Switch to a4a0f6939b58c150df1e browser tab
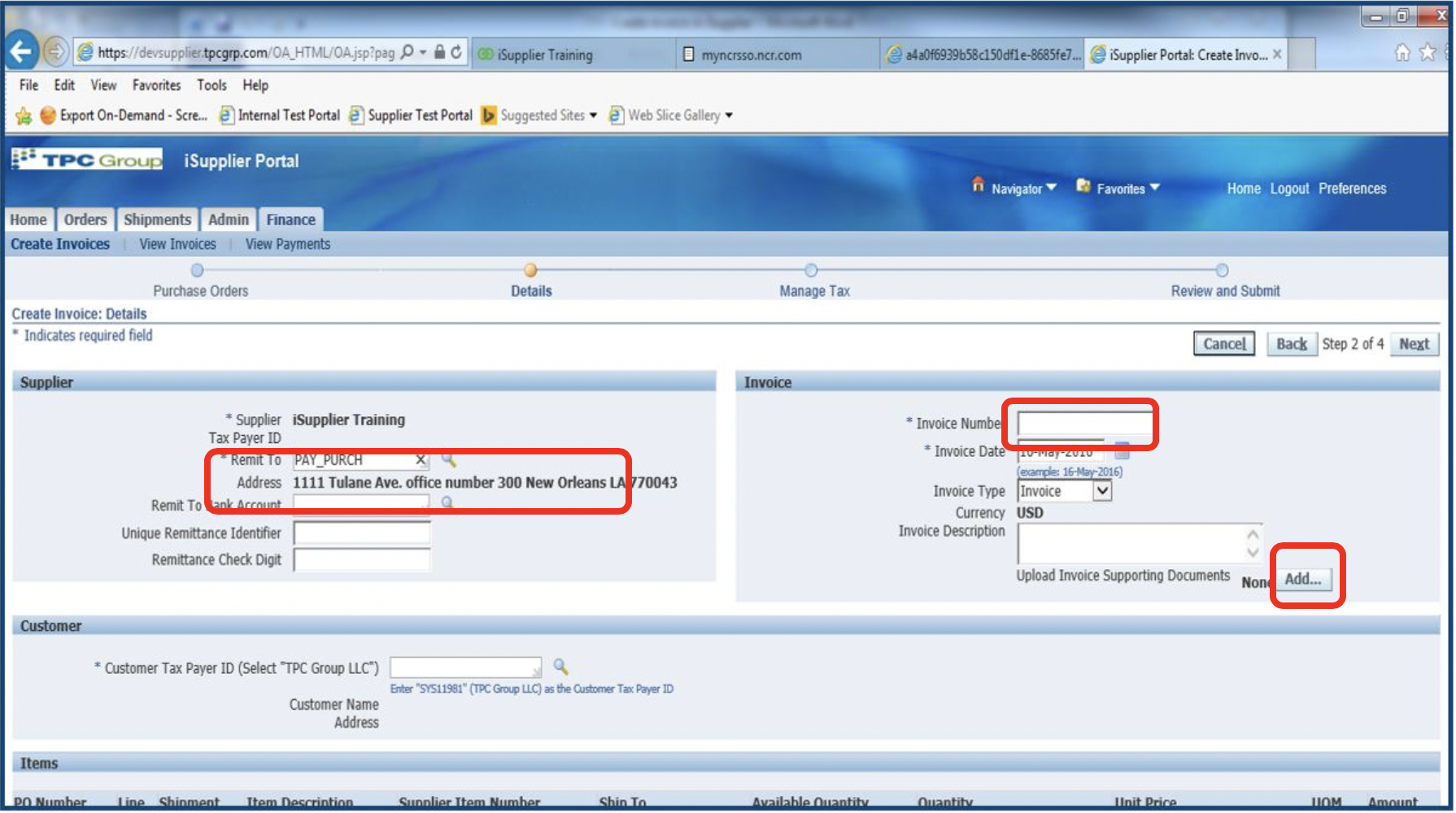 [x=983, y=54]
